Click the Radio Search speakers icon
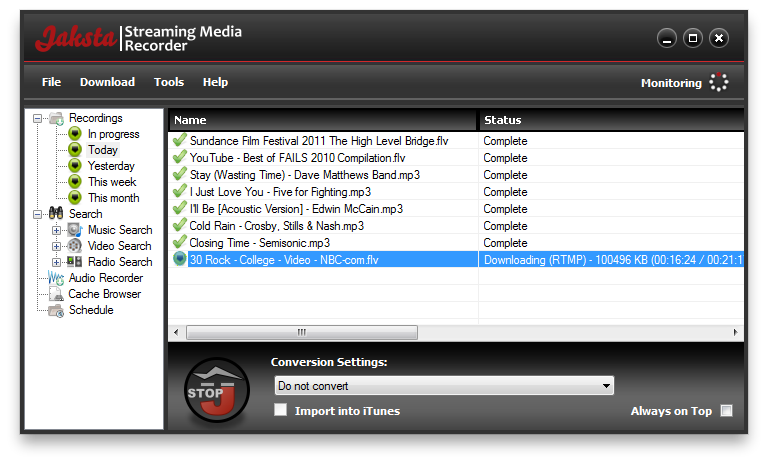 tap(74, 262)
